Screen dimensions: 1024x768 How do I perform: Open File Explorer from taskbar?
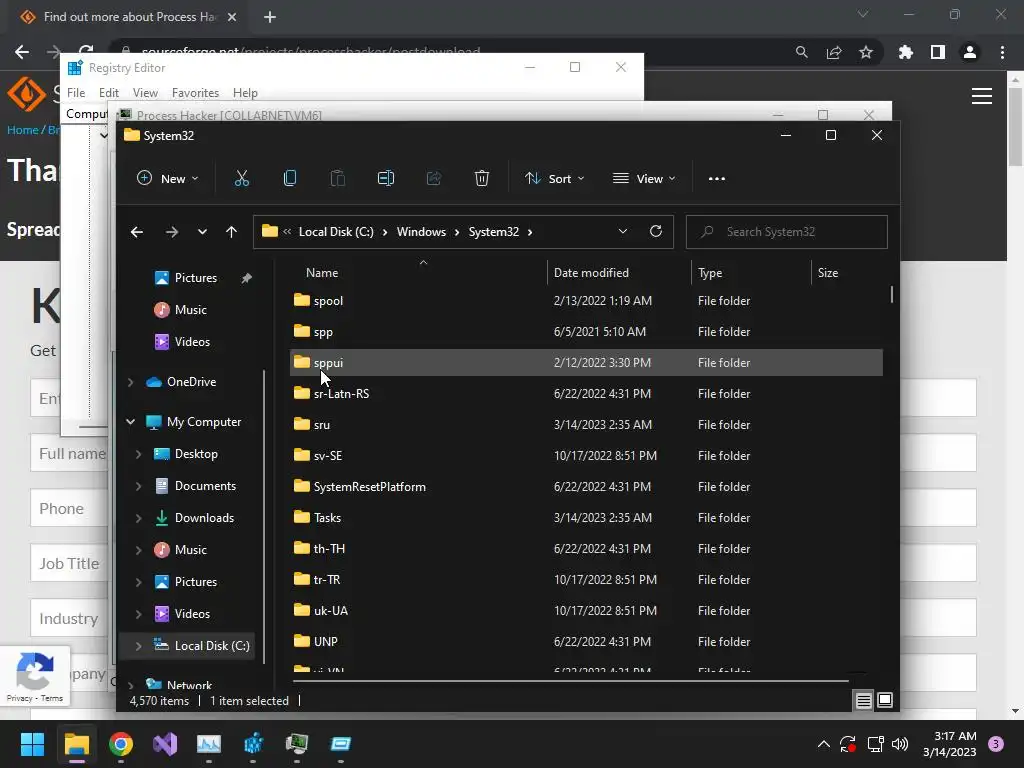76,744
